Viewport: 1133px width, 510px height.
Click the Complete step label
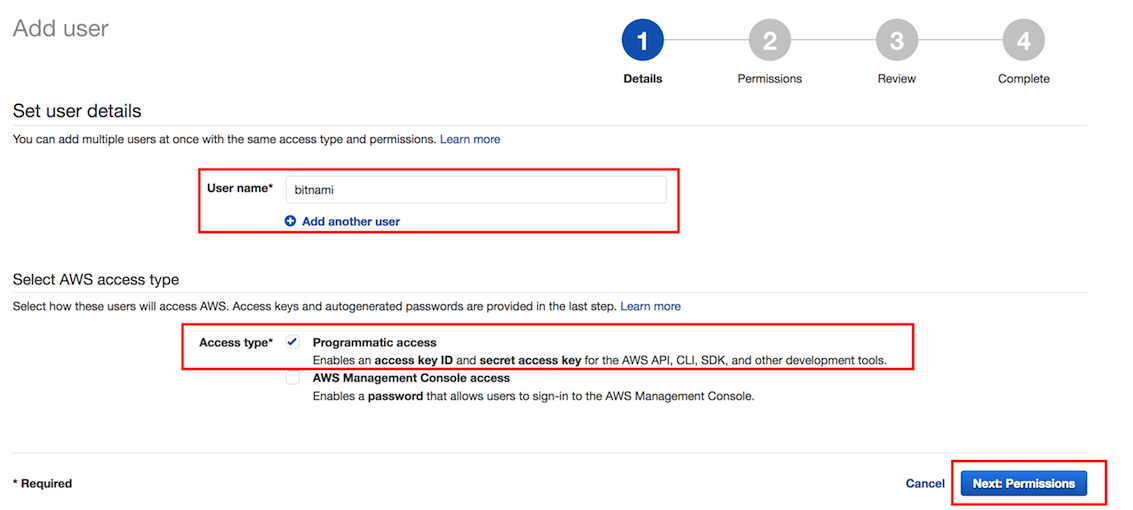[1023, 79]
